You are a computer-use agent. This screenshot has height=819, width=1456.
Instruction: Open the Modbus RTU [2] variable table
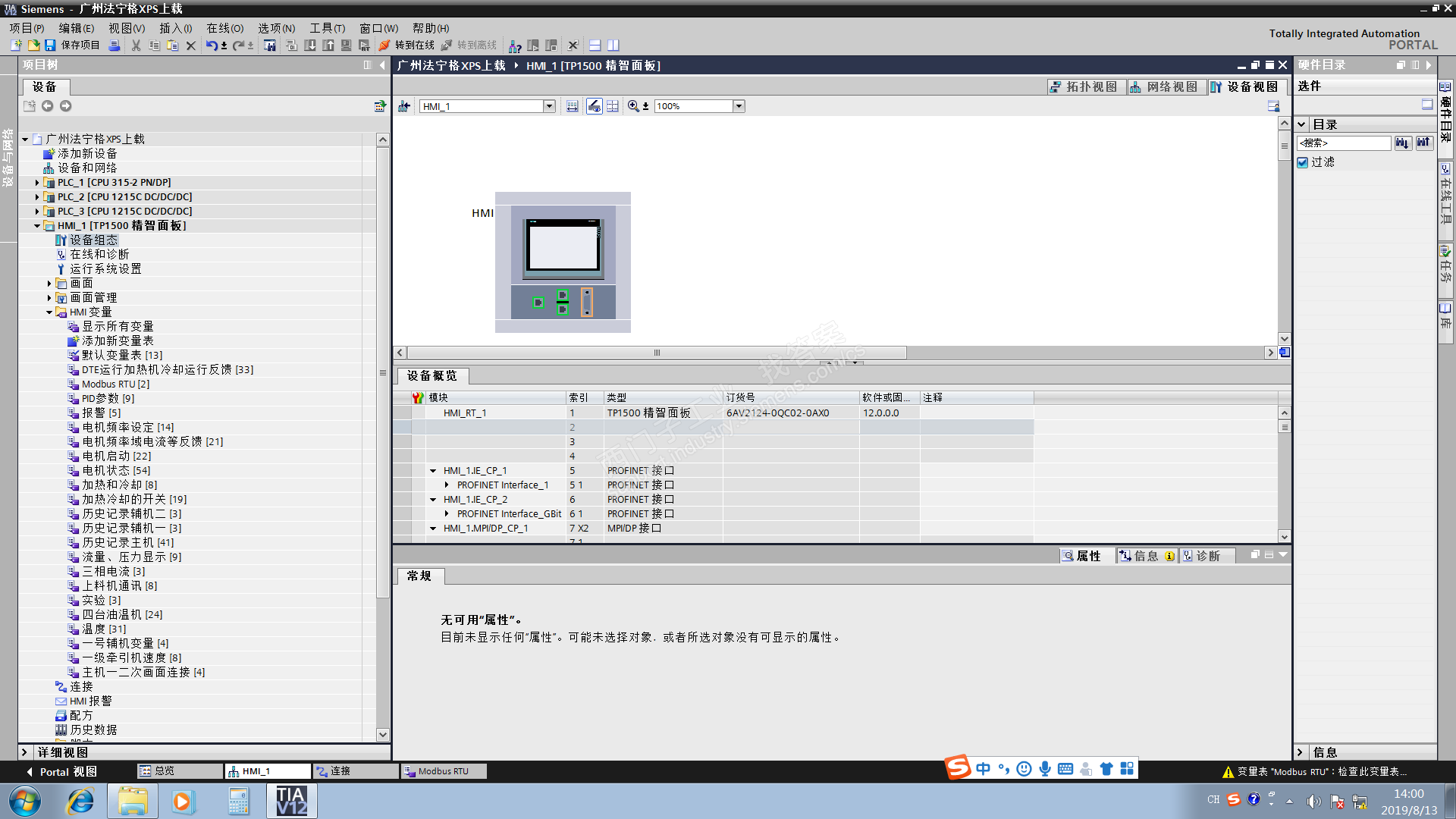(115, 384)
